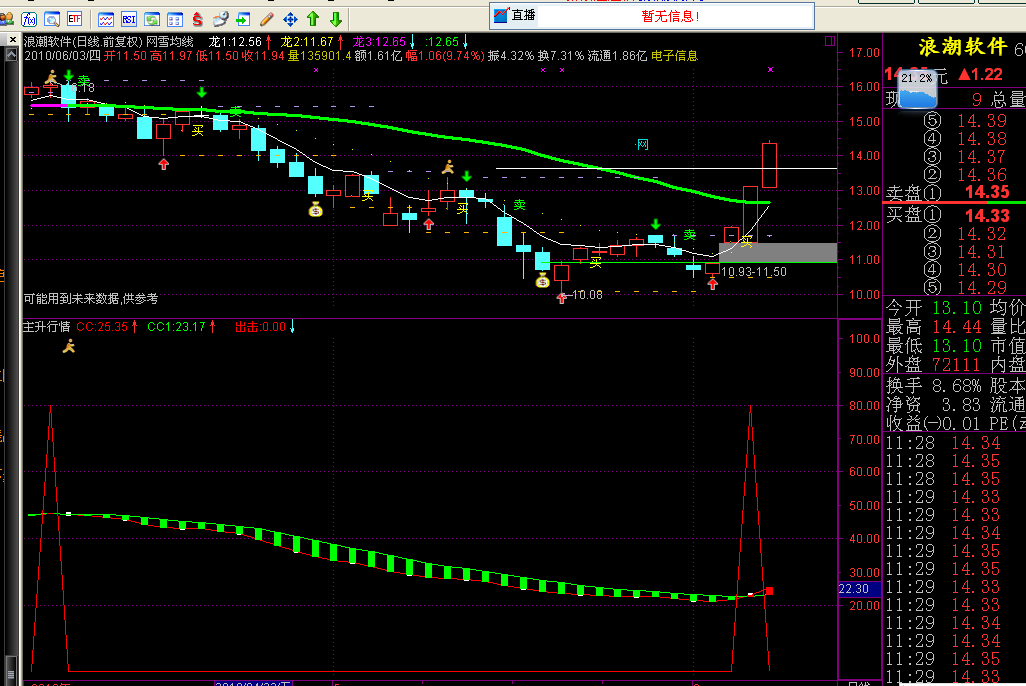Click the RSI indicator toolbar icon

pyautogui.click(x=129, y=19)
